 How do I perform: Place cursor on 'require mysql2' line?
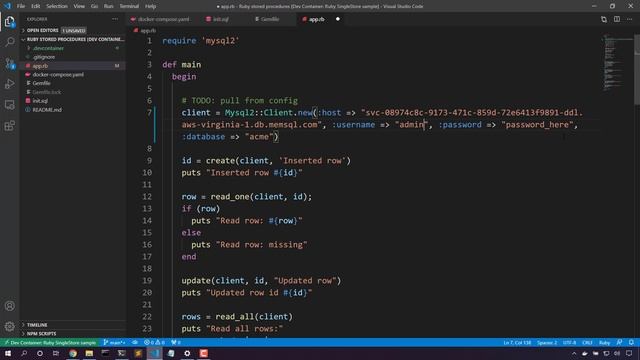point(200,41)
